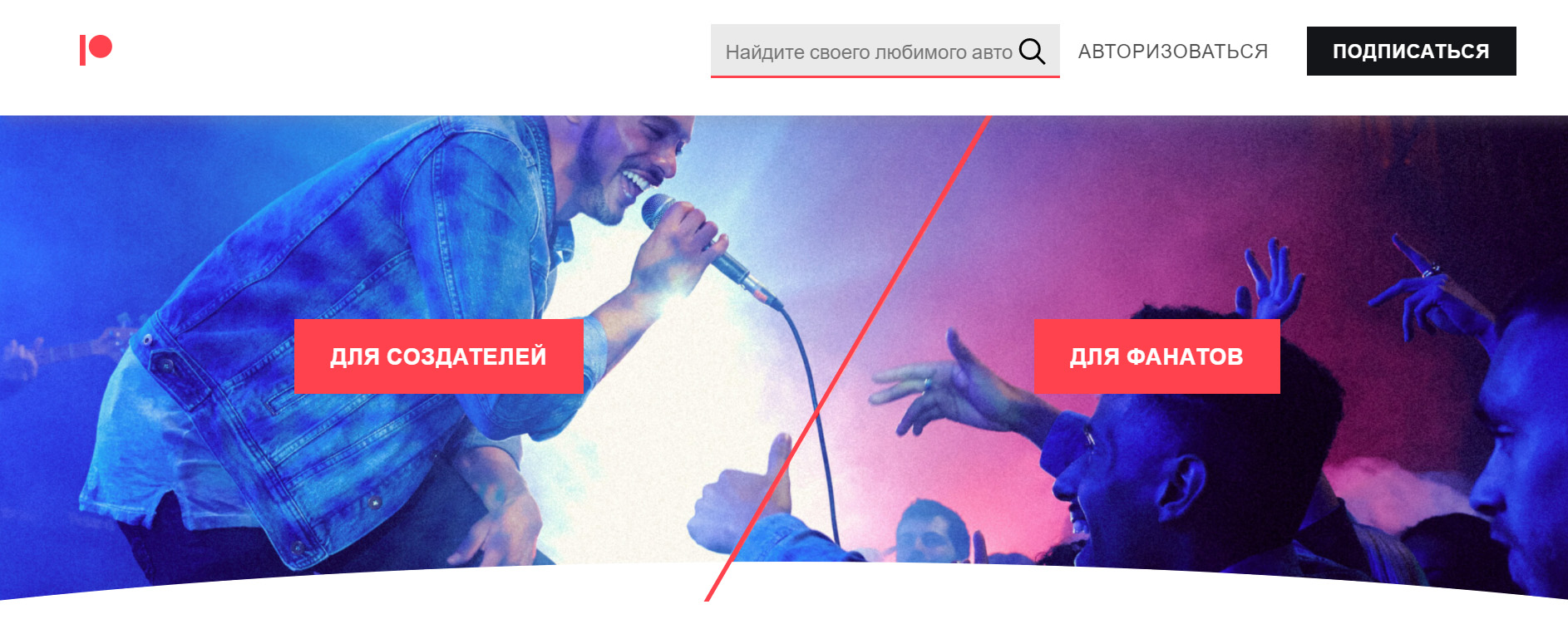Focus the 'Найдите своего любимого авто' search field

[x=885, y=51]
